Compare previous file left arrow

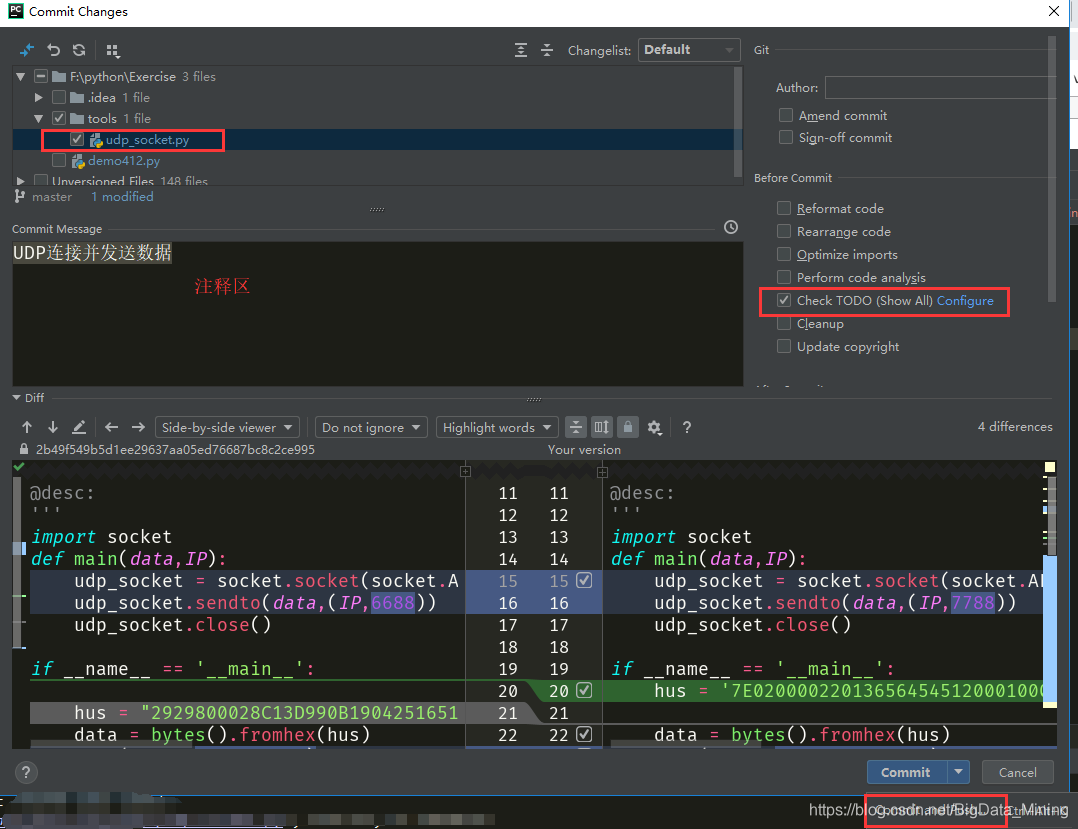pyautogui.click(x=111, y=428)
